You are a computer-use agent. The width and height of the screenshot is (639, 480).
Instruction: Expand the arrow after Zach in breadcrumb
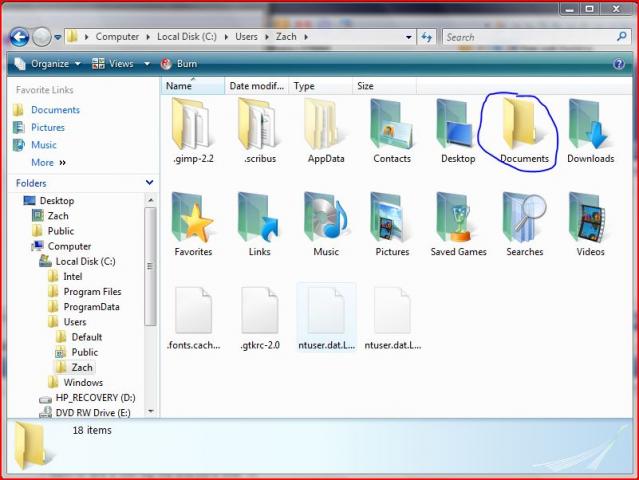click(x=306, y=37)
